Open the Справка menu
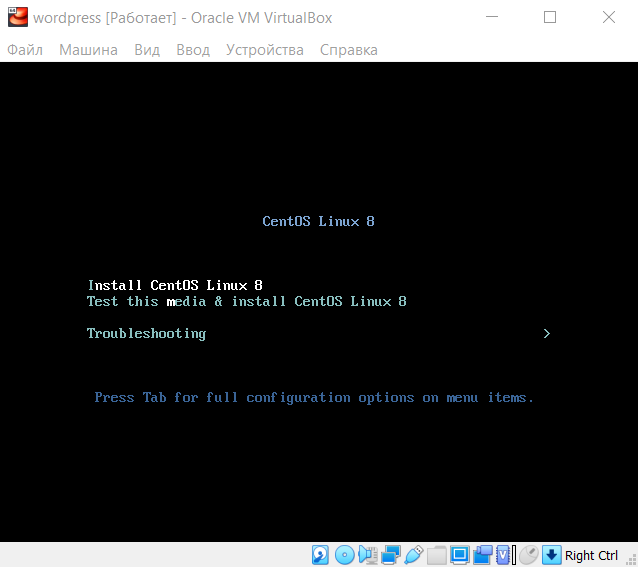Image resolution: width=638 pixels, height=567 pixels. pos(349,50)
